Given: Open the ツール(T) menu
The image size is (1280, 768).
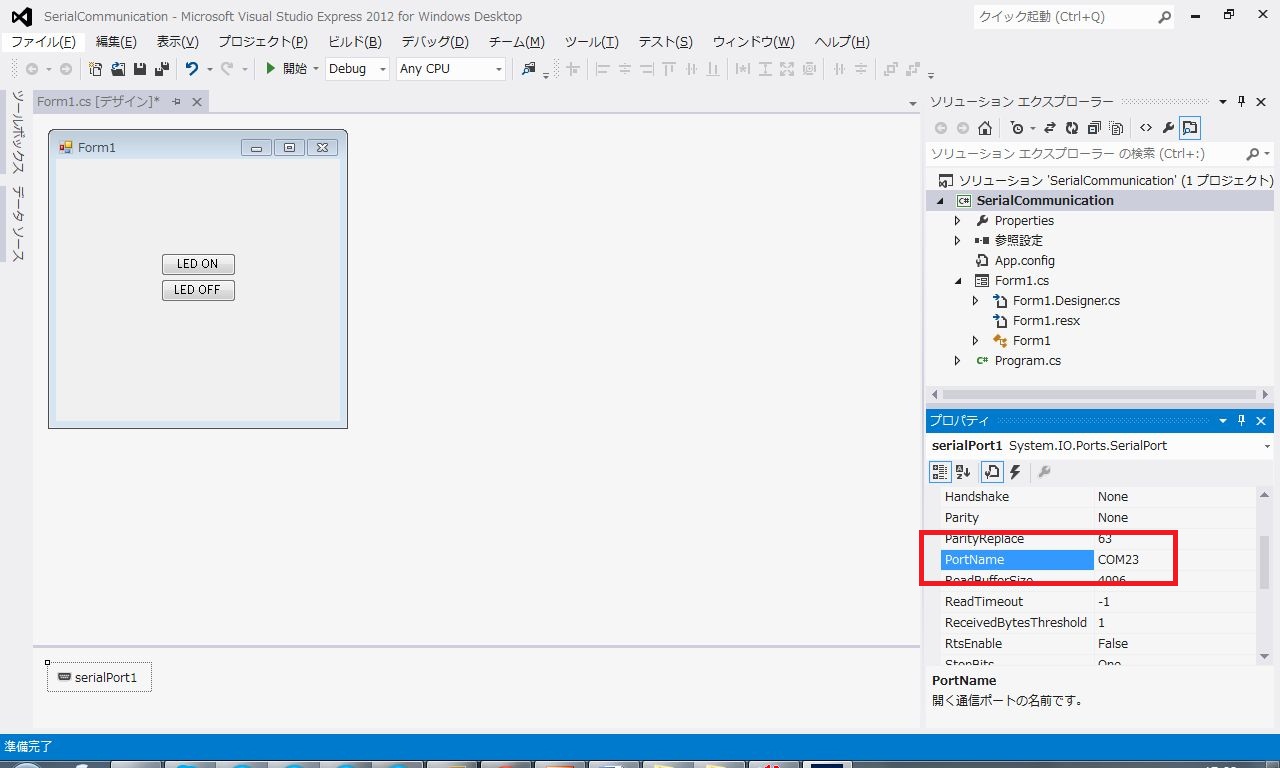Looking at the screenshot, I should click(x=591, y=42).
